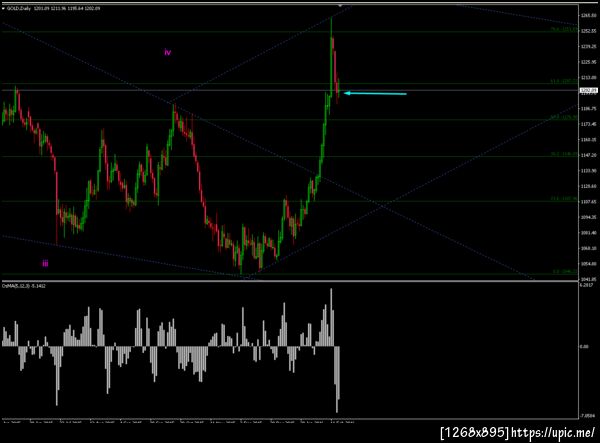Image resolution: width=600 pixels, height=443 pixels.
Task: Click the 1225.95 price scale value
Action: 589,62
